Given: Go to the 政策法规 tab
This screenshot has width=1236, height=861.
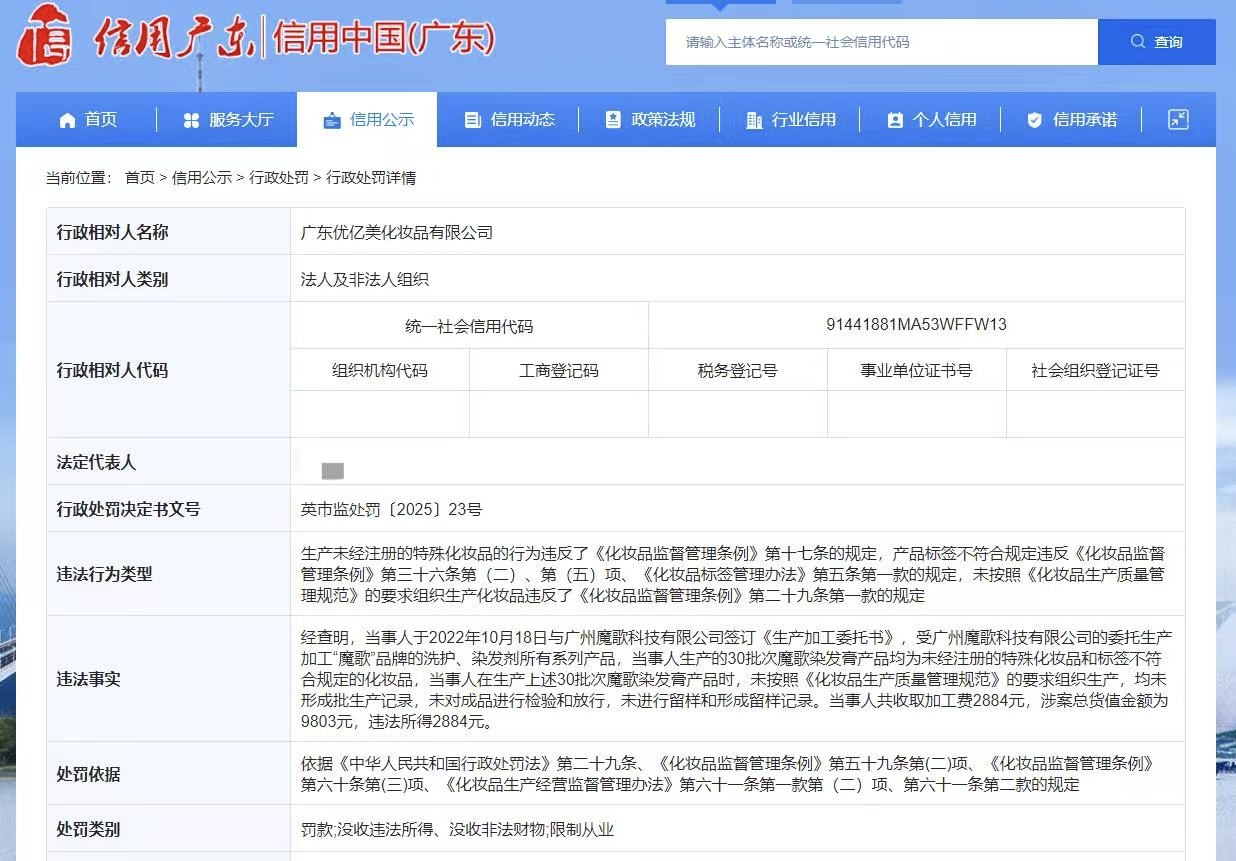Looking at the screenshot, I should click(x=649, y=120).
